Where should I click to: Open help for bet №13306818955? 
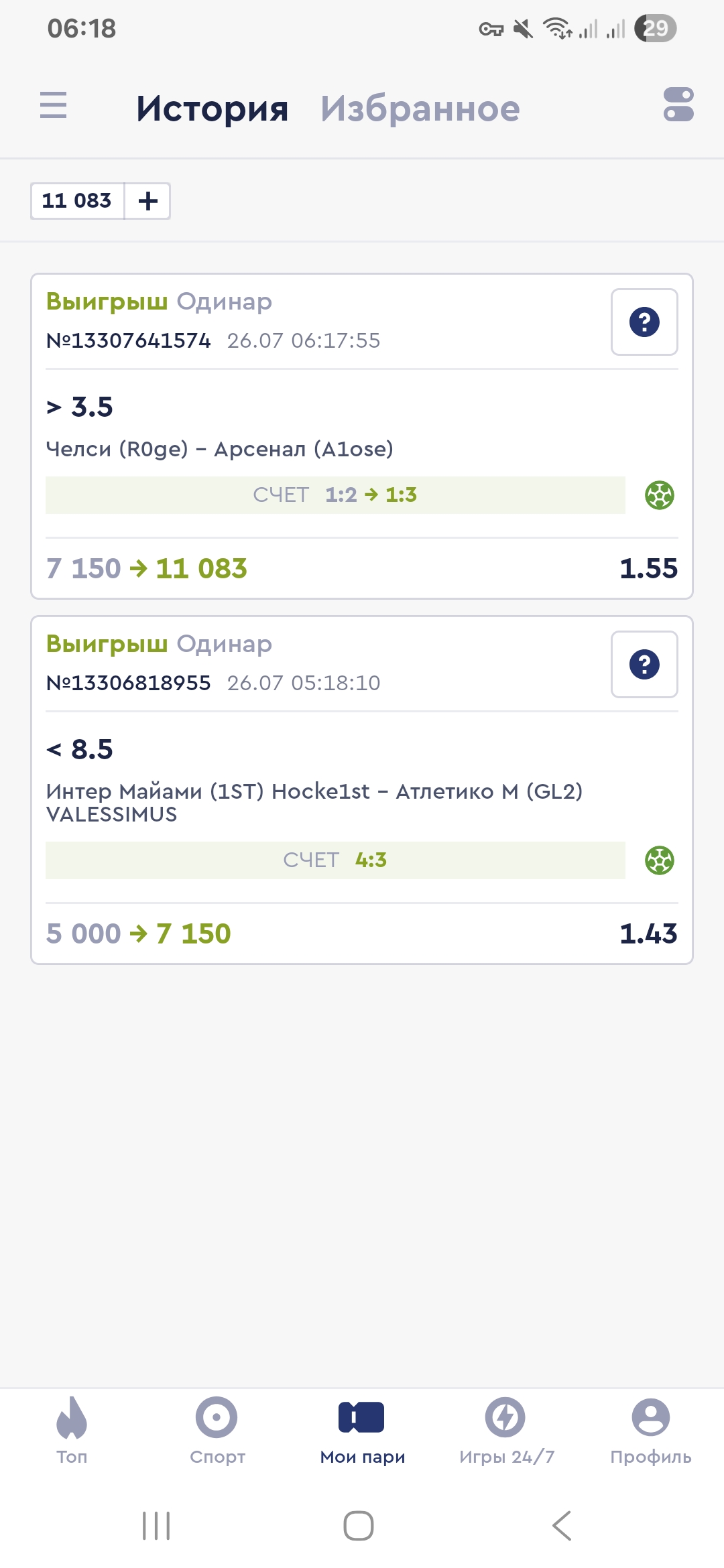coord(644,665)
